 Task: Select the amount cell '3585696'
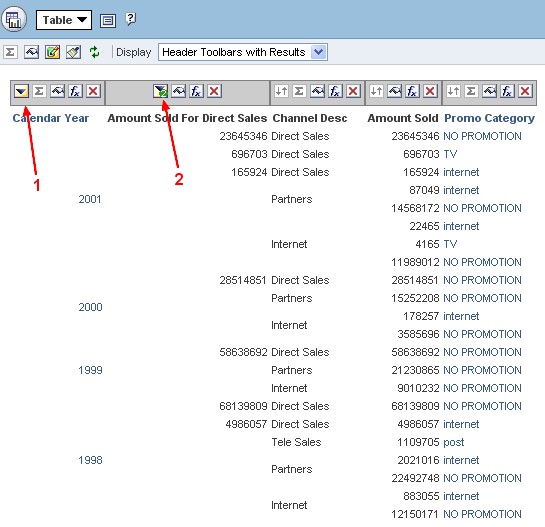418,334
